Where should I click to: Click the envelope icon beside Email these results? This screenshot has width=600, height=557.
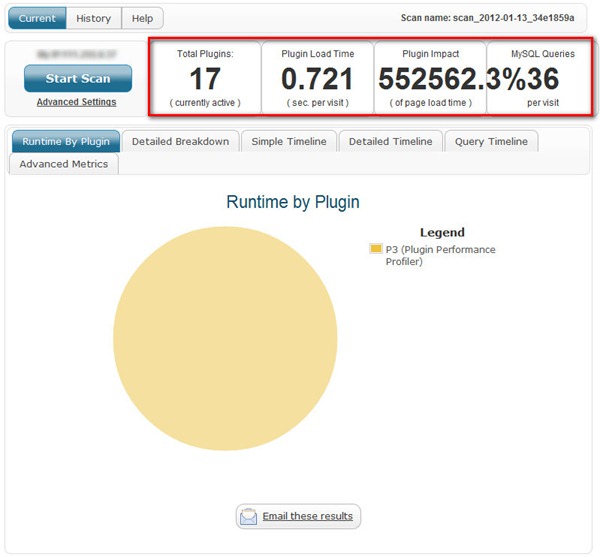pyautogui.click(x=249, y=516)
